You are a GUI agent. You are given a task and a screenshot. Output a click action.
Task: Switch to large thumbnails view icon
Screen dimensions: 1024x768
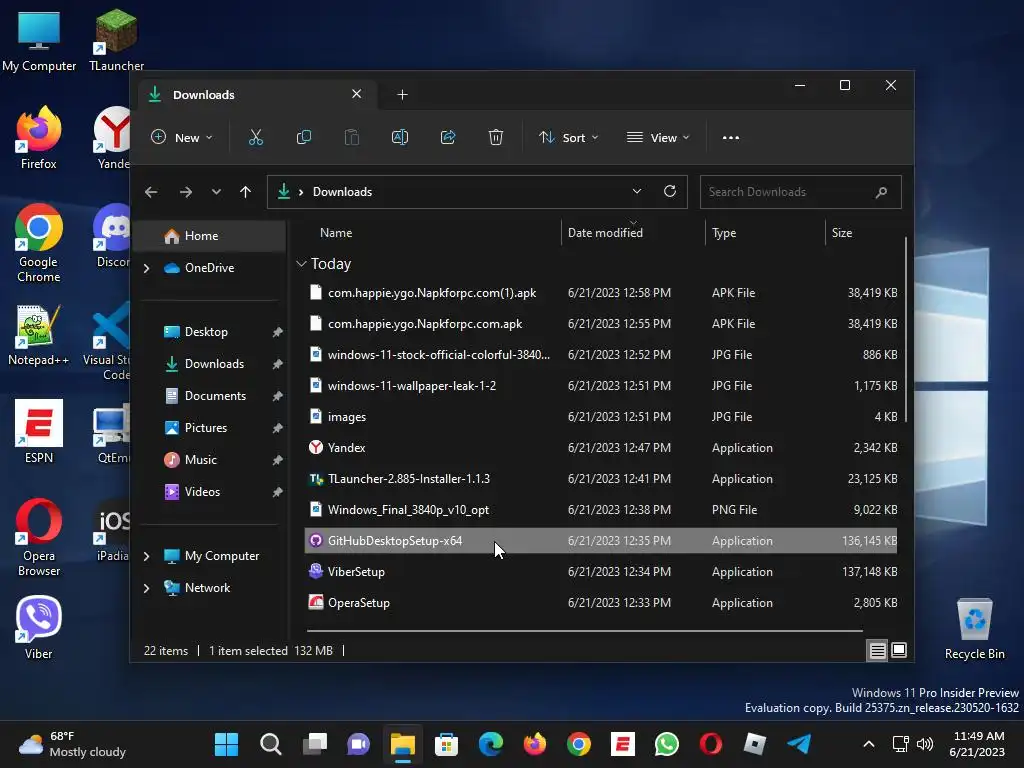click(899, 650)
